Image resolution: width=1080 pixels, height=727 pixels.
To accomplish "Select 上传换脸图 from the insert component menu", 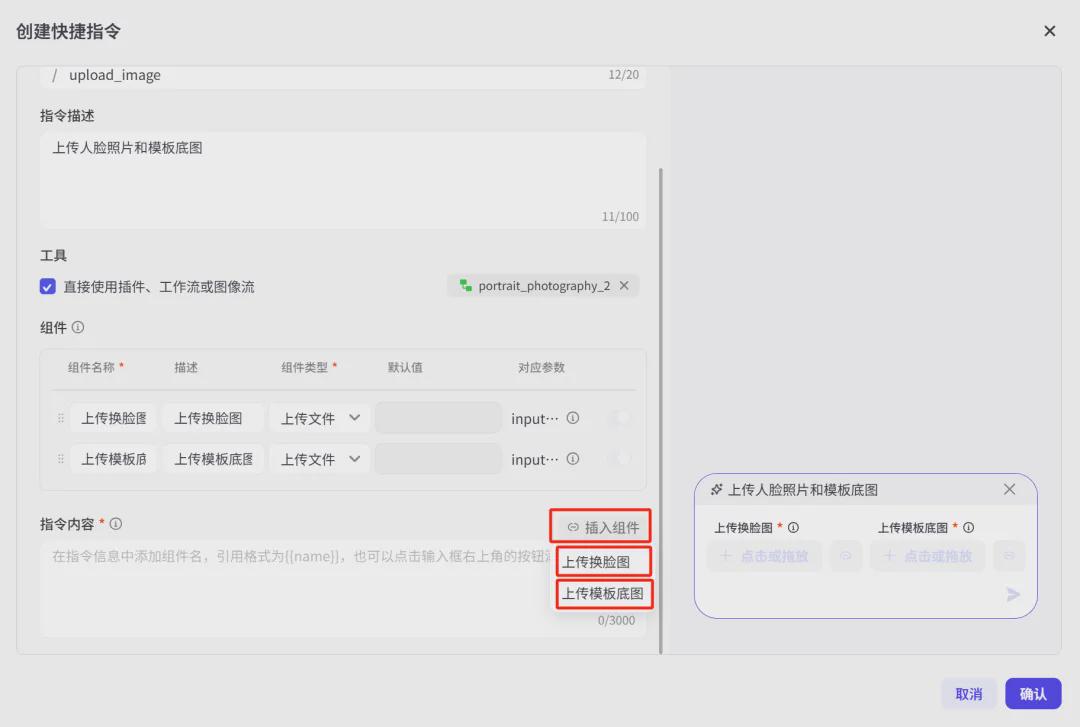I will pyautogui.click(x=603, y=561).
